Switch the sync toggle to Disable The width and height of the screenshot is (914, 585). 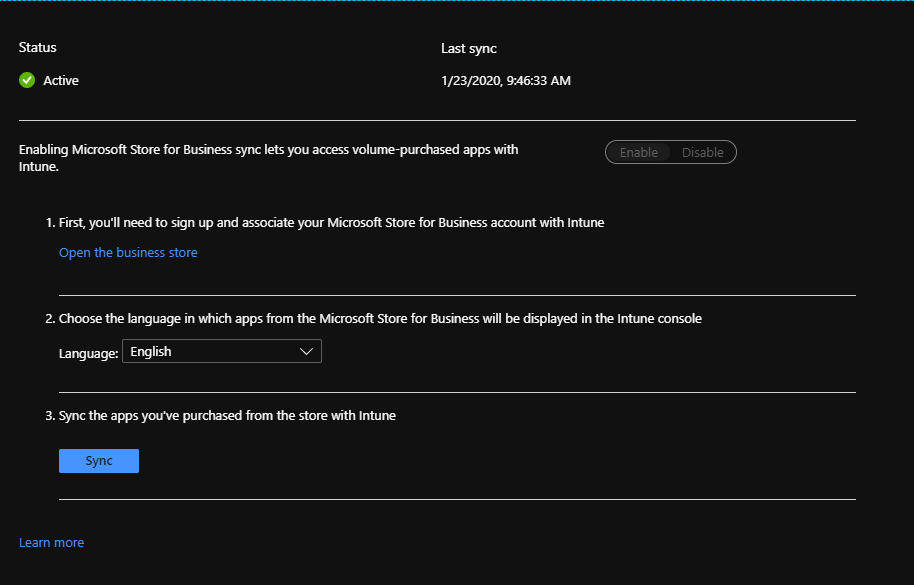point(702,152)
